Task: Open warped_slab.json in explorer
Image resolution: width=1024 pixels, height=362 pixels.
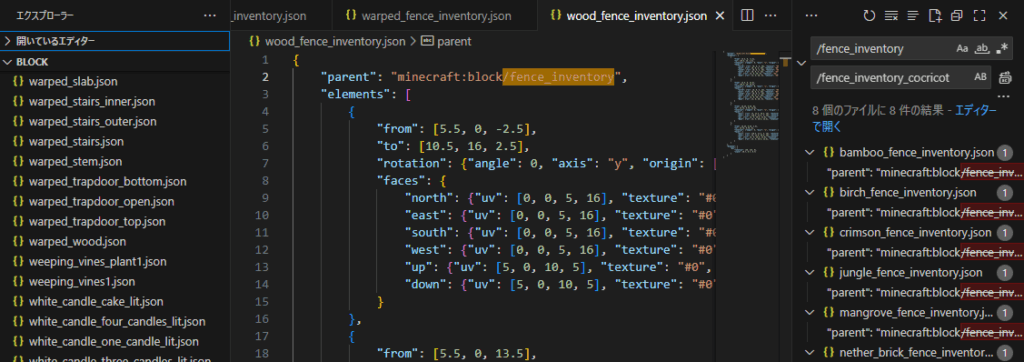Action: click(73, 82)
